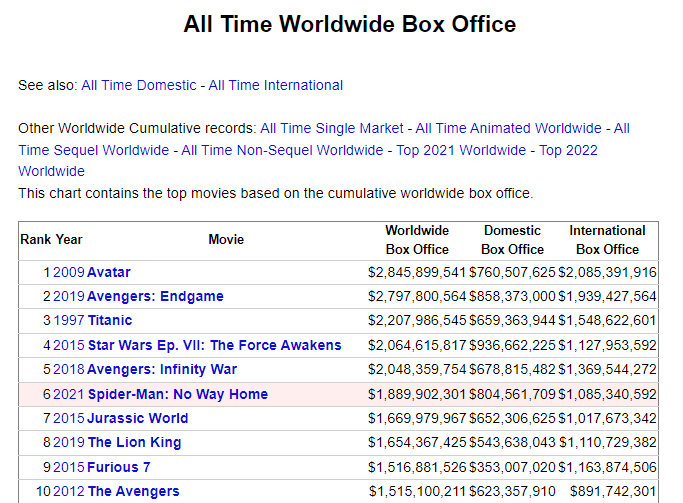The width and height of the screenshot is (683, 503).
Task: Open the All Time Domestic link
Action: (139, 85)
